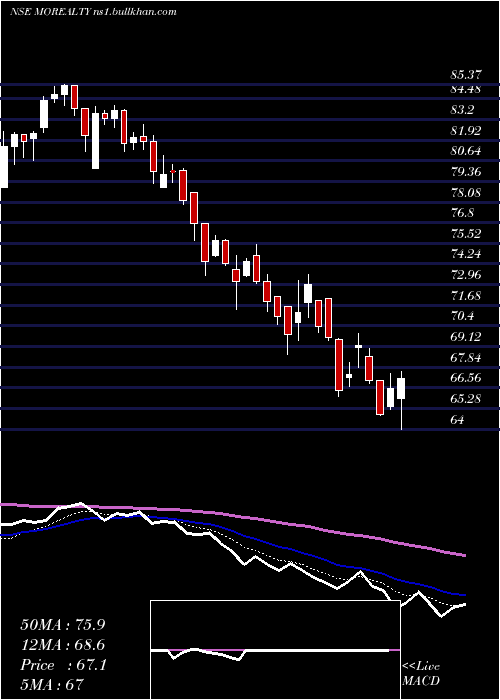Select the 71.68 price level label

click(x=466, y=296)
